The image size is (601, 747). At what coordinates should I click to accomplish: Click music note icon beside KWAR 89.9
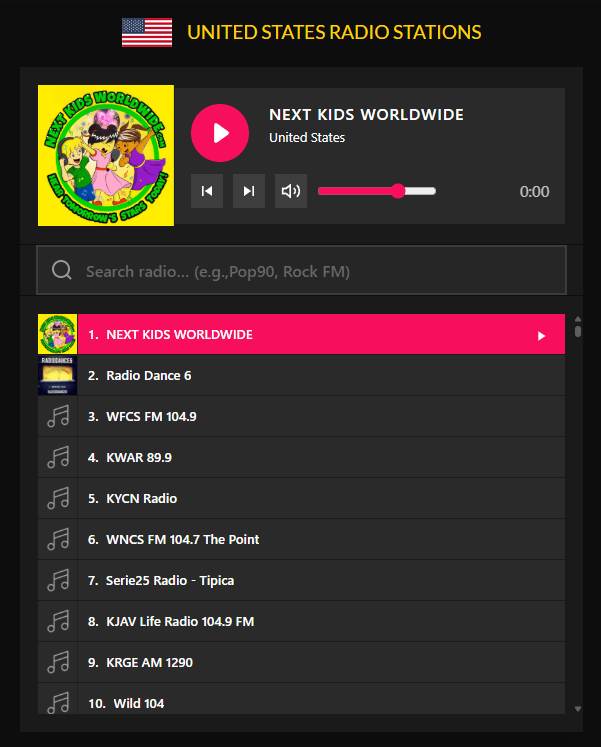[x=58, y=458]
